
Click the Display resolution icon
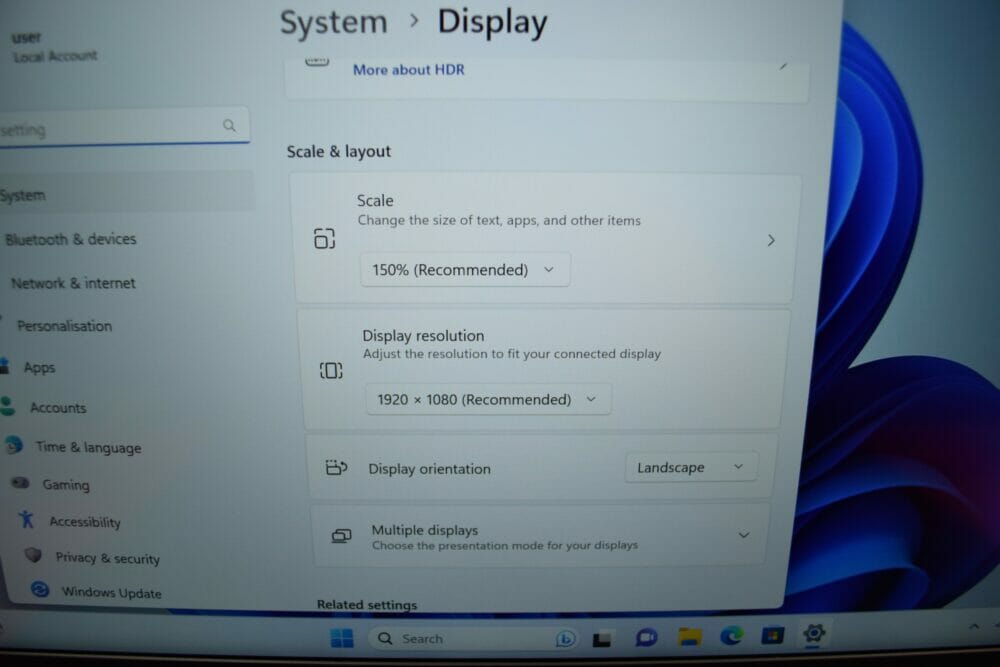coord(331,370)
